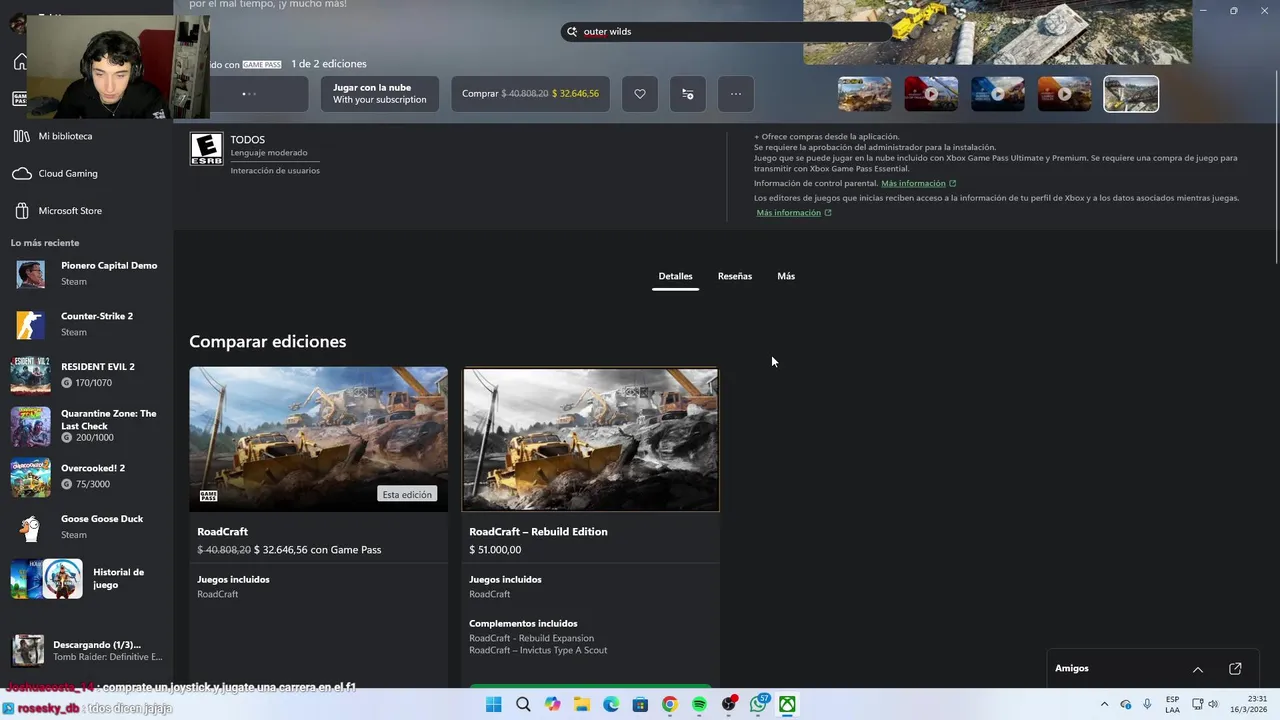Open the three-dots more options button
The width and height of the screenshot is (1280, 720).
coord(736,94)
